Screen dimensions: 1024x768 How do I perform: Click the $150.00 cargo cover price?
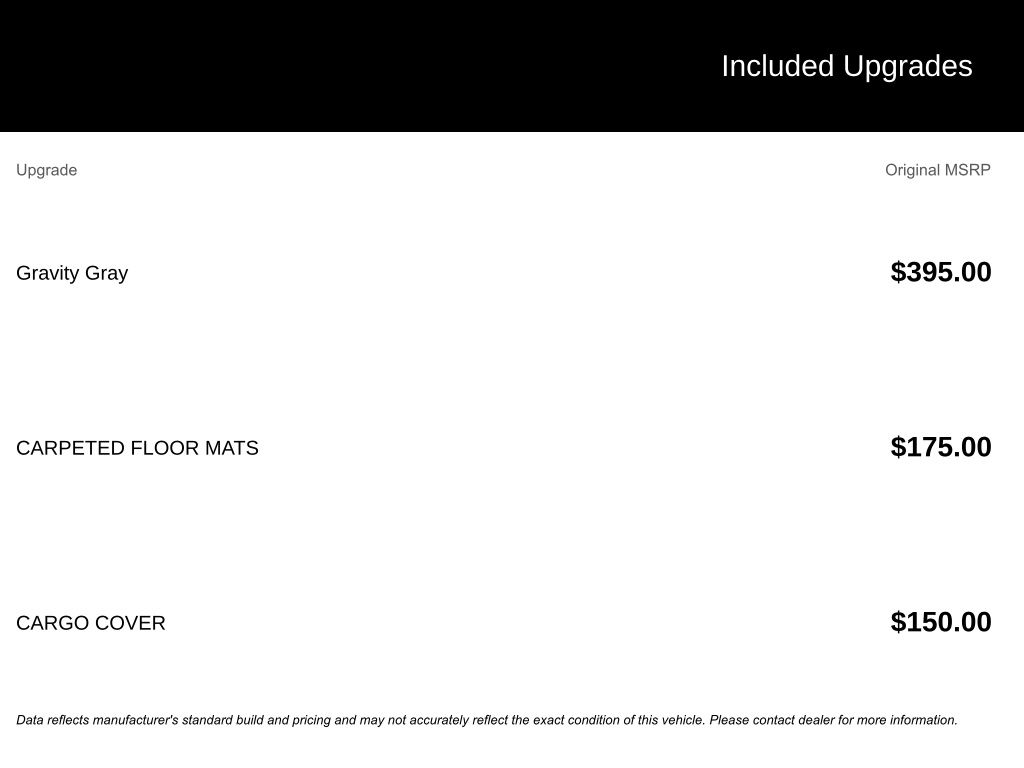pos(940,622)
